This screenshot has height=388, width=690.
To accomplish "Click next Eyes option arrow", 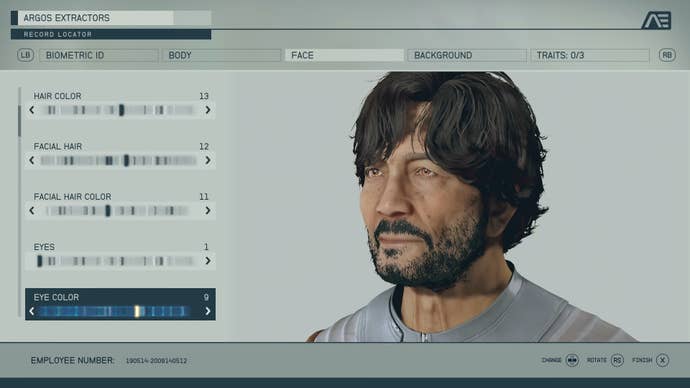I will point(208,261).
